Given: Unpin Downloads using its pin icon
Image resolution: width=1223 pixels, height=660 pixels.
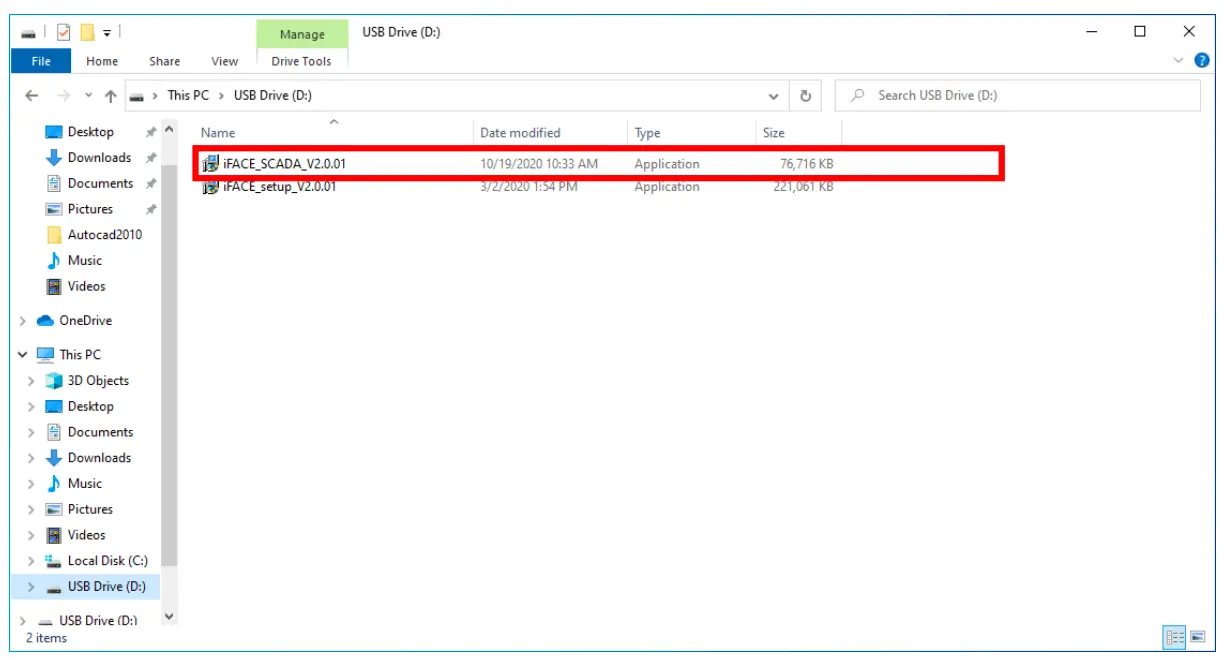Looking at the screenshot, I should click(151, 158).
